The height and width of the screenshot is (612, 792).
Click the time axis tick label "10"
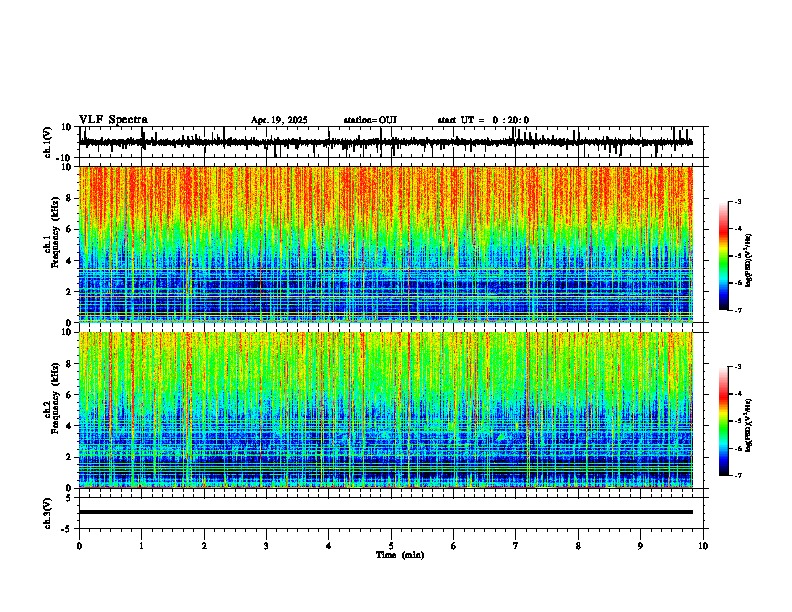pos(703,546)
